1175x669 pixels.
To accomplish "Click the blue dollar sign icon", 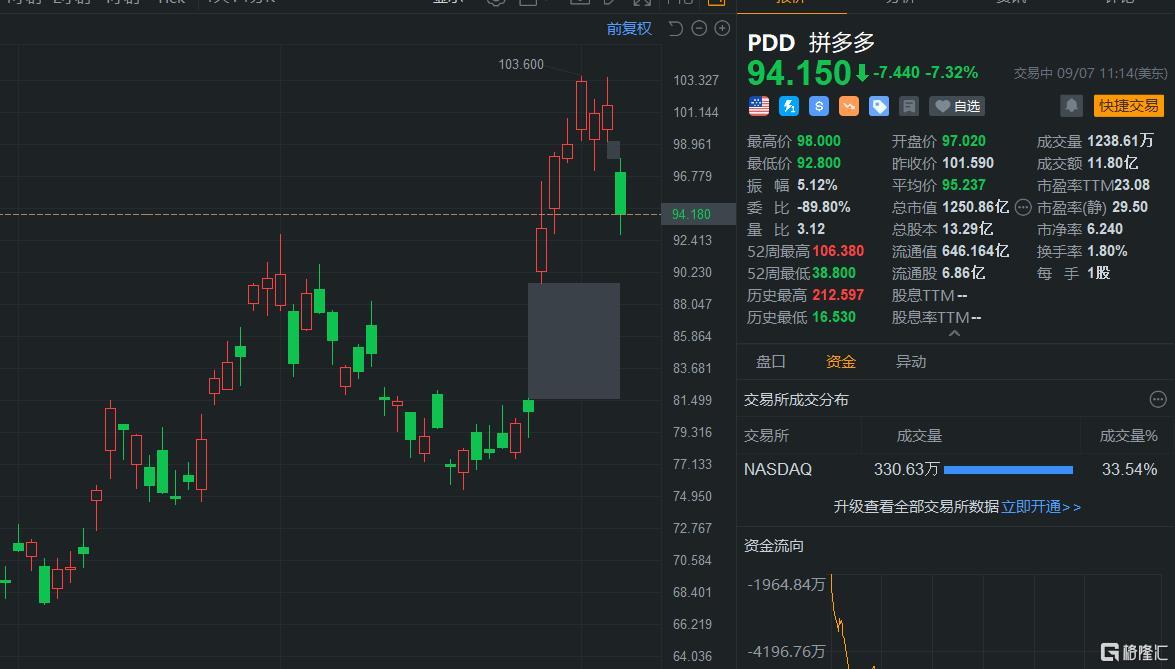I will pos(818,106).
